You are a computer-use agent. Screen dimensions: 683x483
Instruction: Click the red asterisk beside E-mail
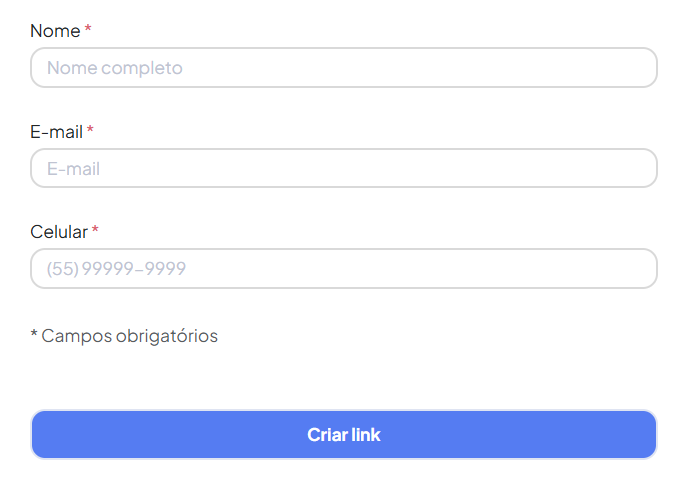90,130
